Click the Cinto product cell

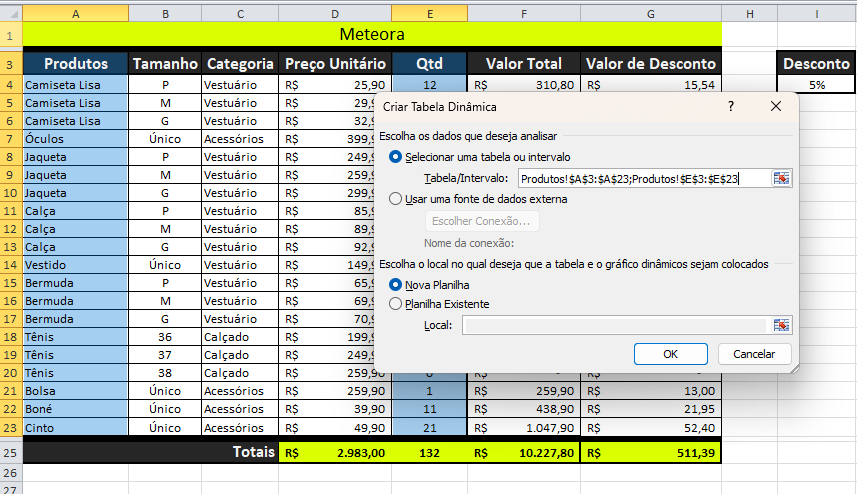tap(75, 427)
